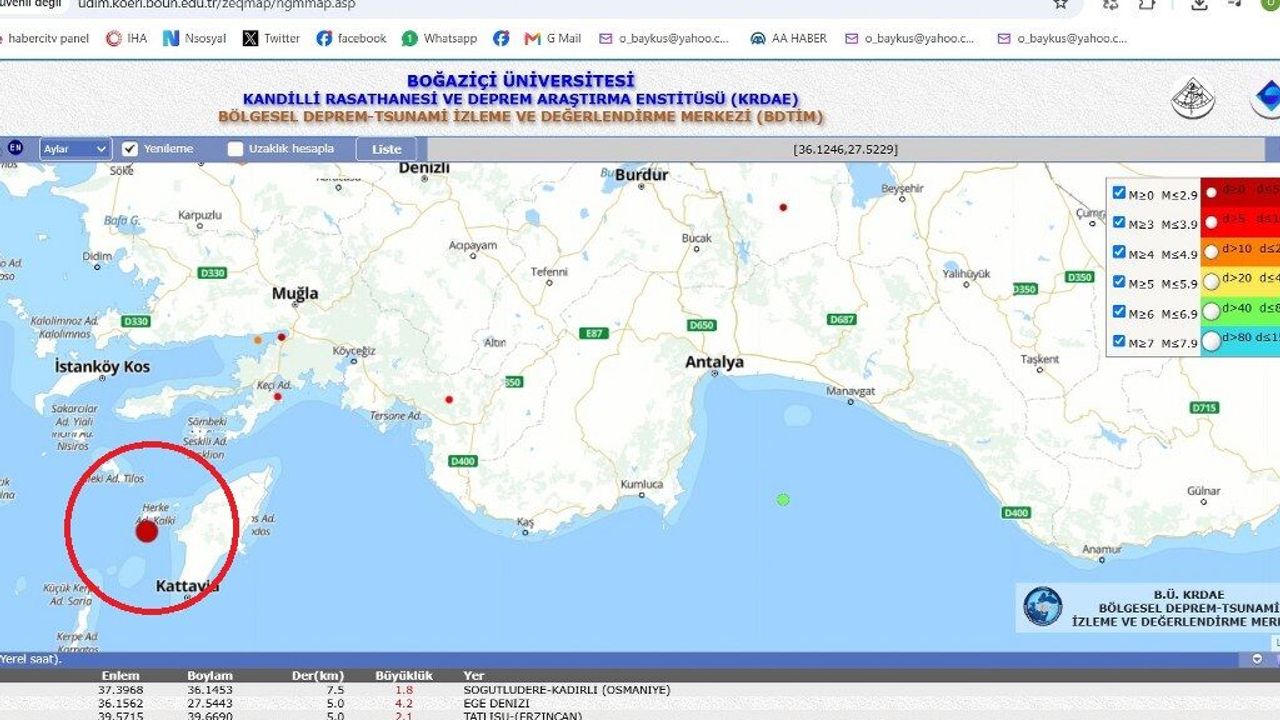
Task: Click the Kattavia label on the map
Action: point(187,586)
